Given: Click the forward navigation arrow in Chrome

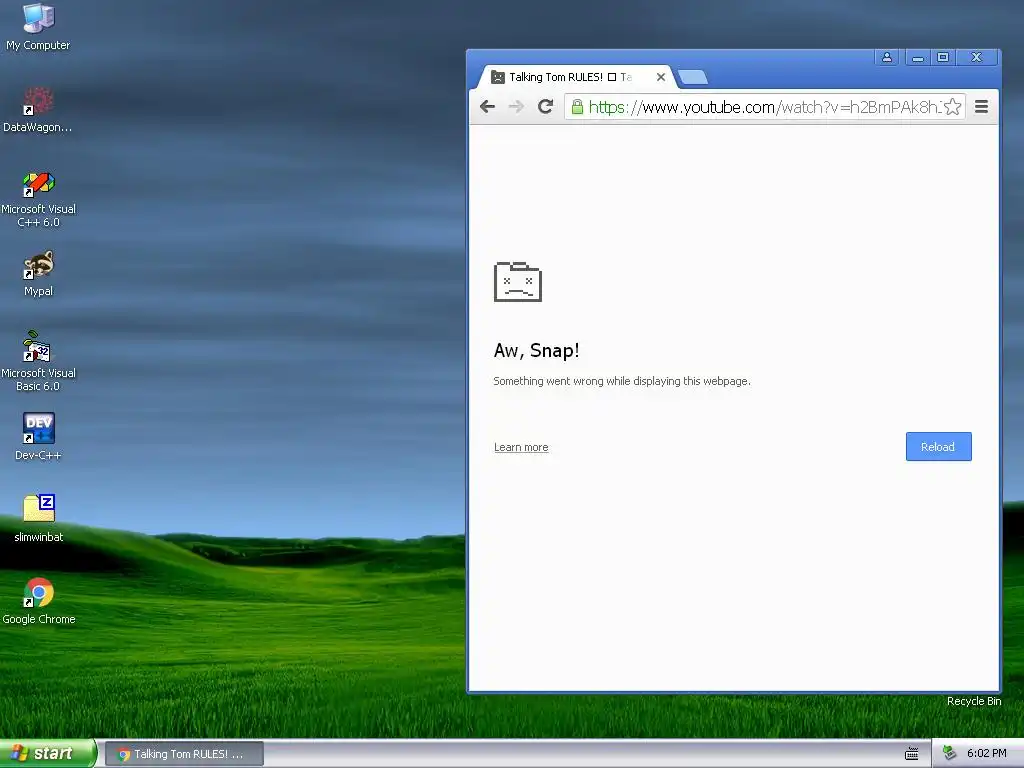Looking at the screenshot, I should coord(516,106).
